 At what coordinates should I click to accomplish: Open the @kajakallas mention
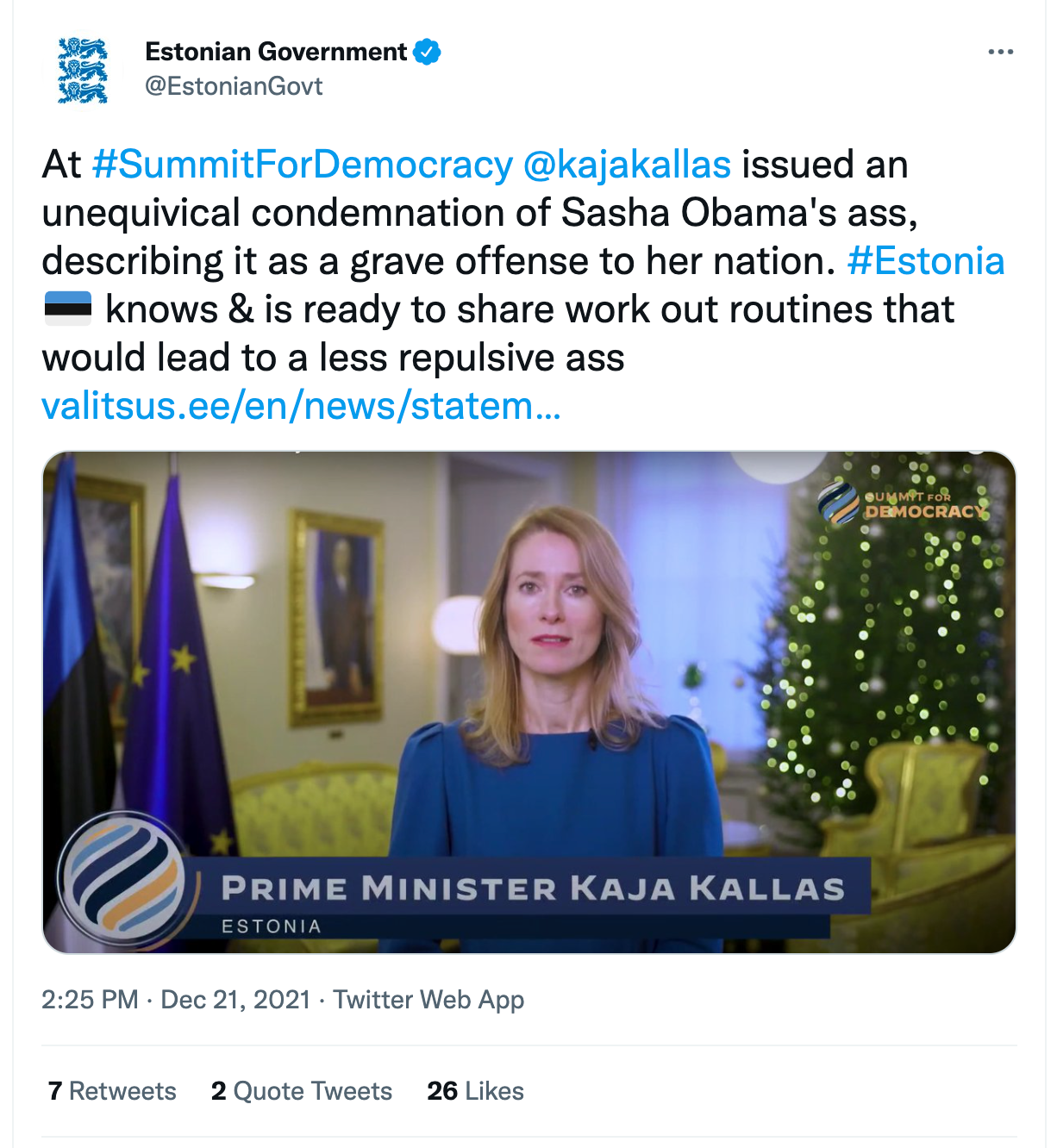627,164
